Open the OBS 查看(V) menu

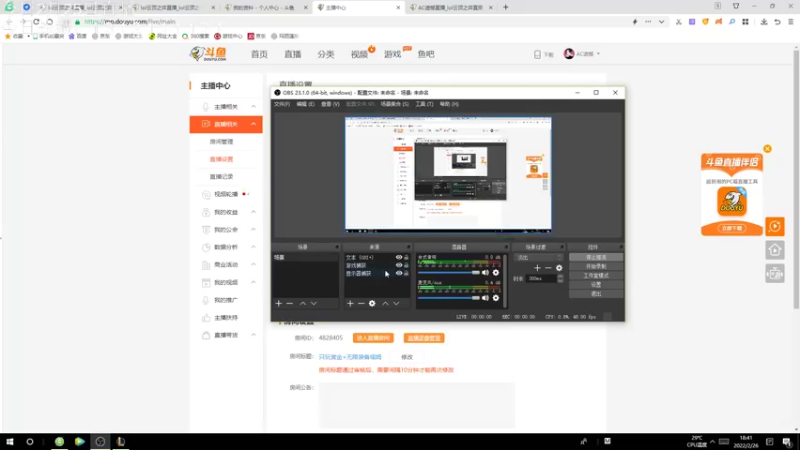tap(330, 104)
